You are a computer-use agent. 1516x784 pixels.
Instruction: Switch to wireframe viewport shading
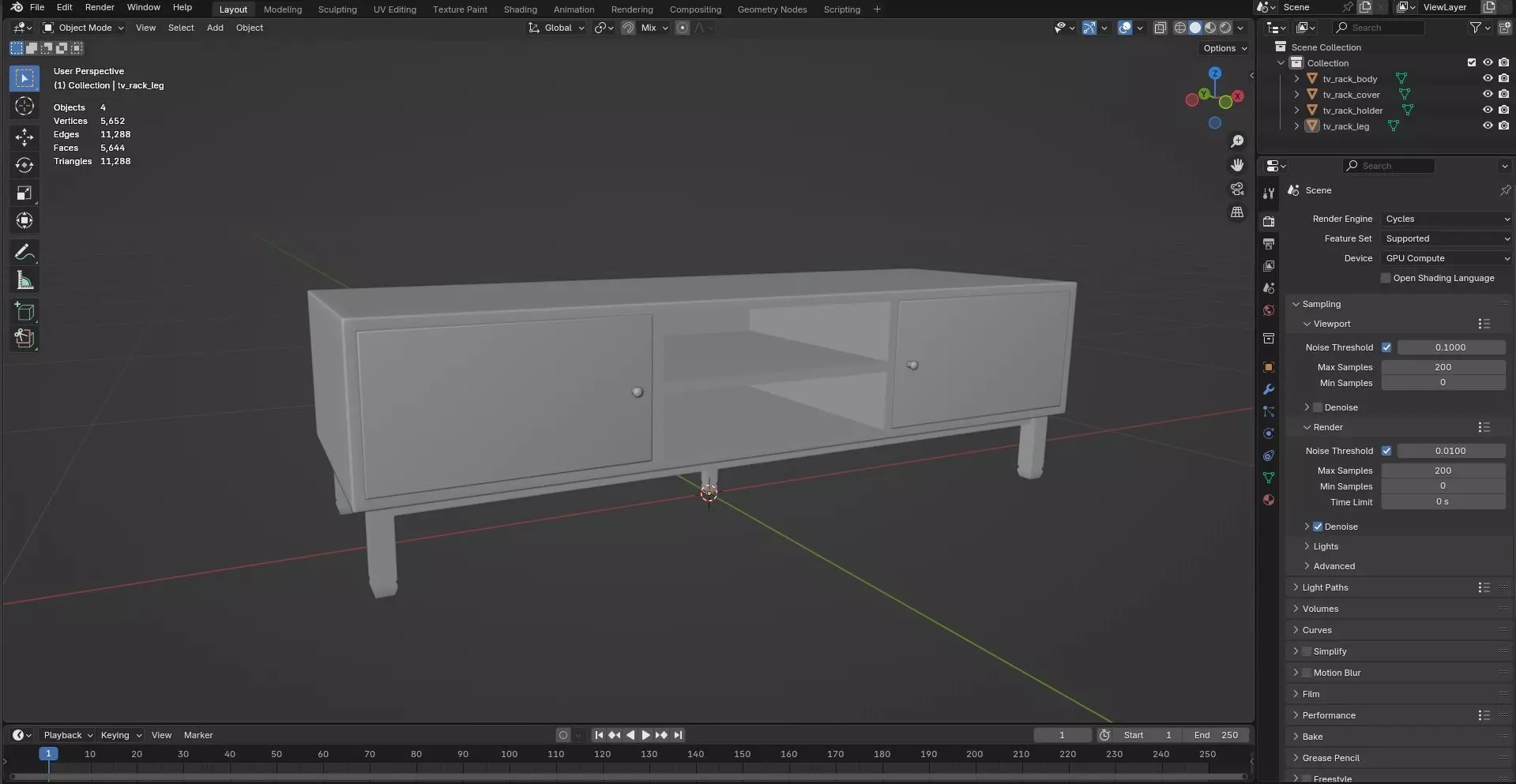(x=1180, y=28)
